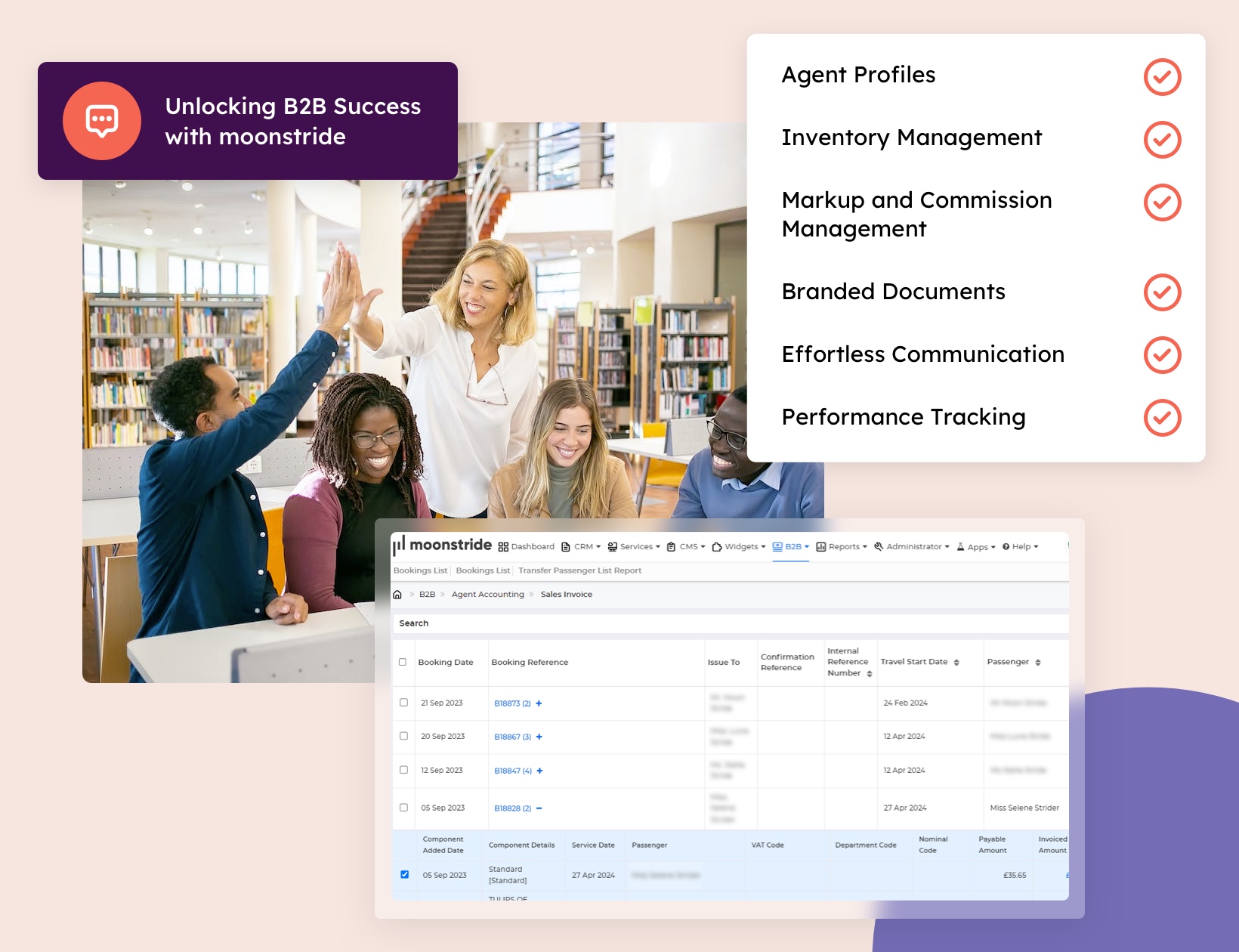Screen dimensions: 1239x952
Task: Click travel start date 27 Apr 2024 for B18828
Action: coord(905,808)
